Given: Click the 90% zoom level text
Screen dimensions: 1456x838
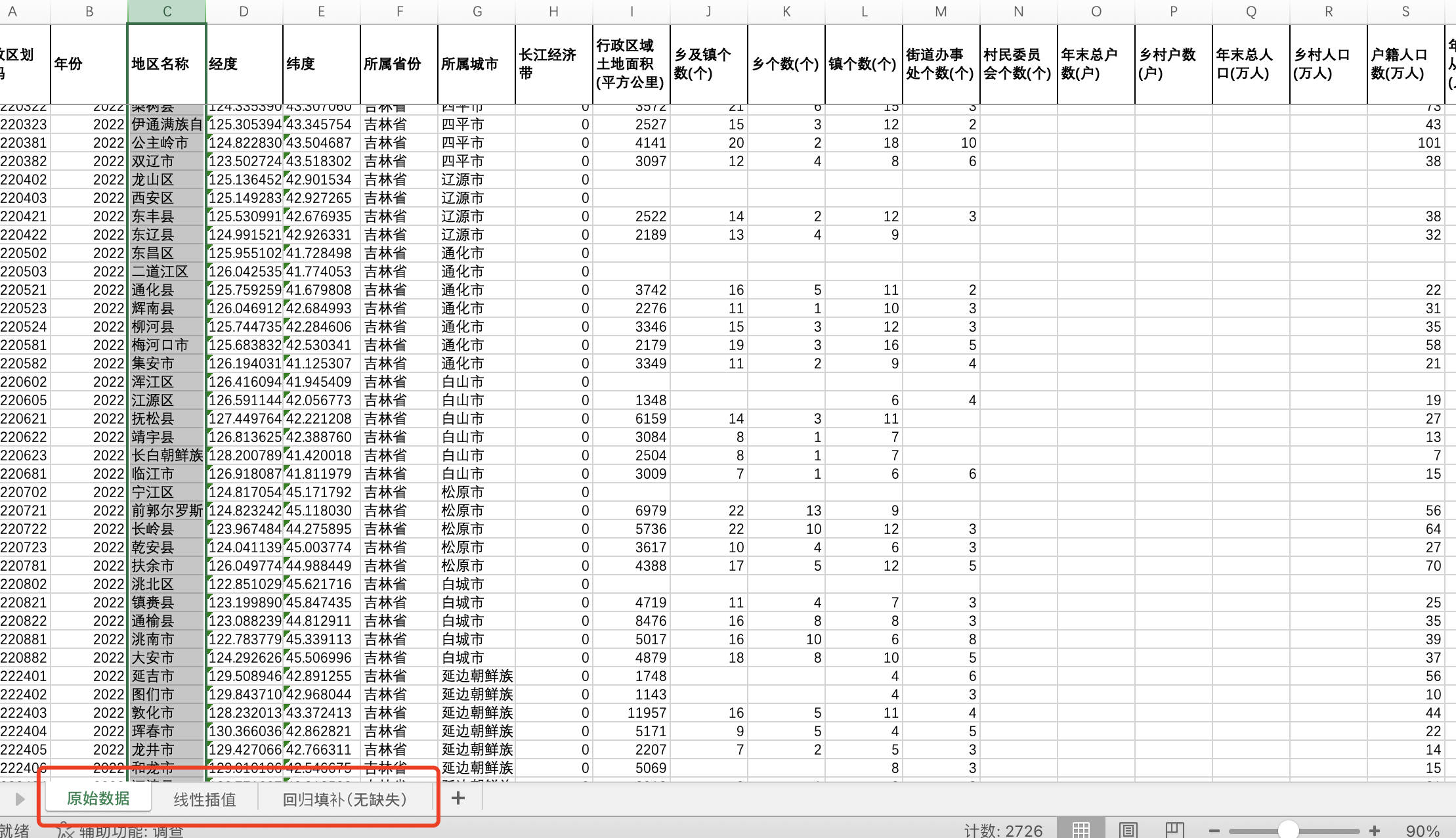Looking at the screenshot, I should (1423, 831).
